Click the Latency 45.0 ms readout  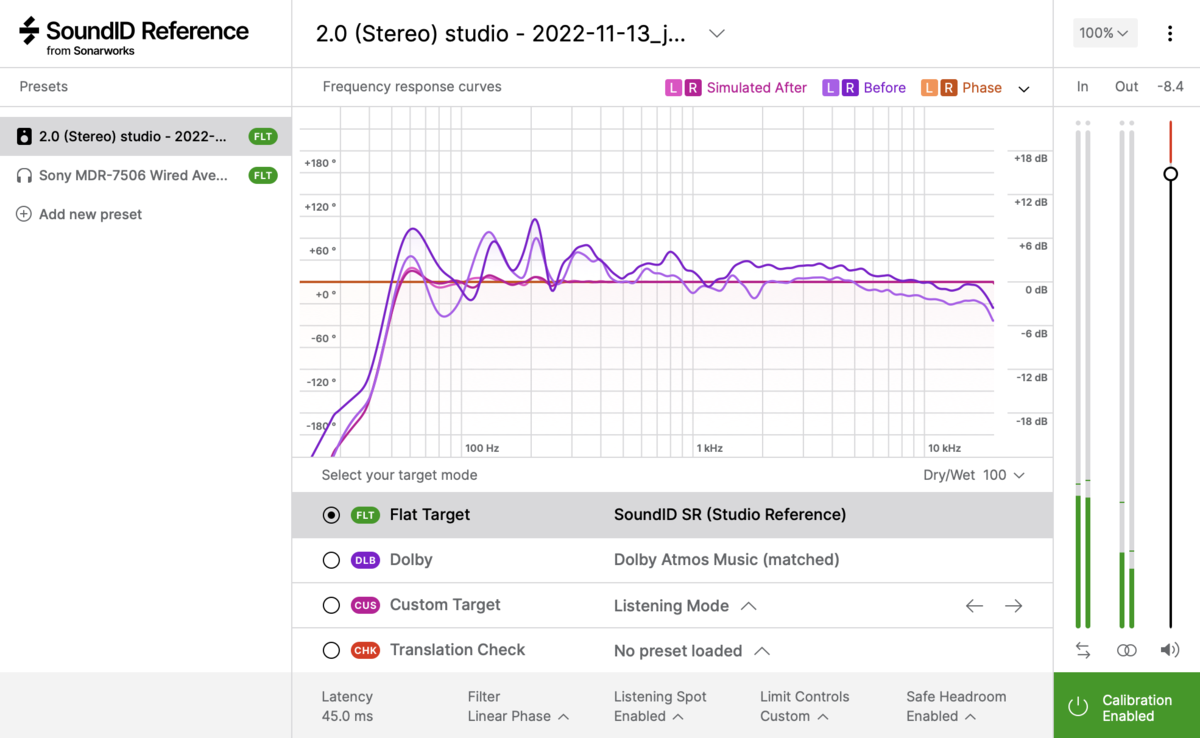(347, 707)
